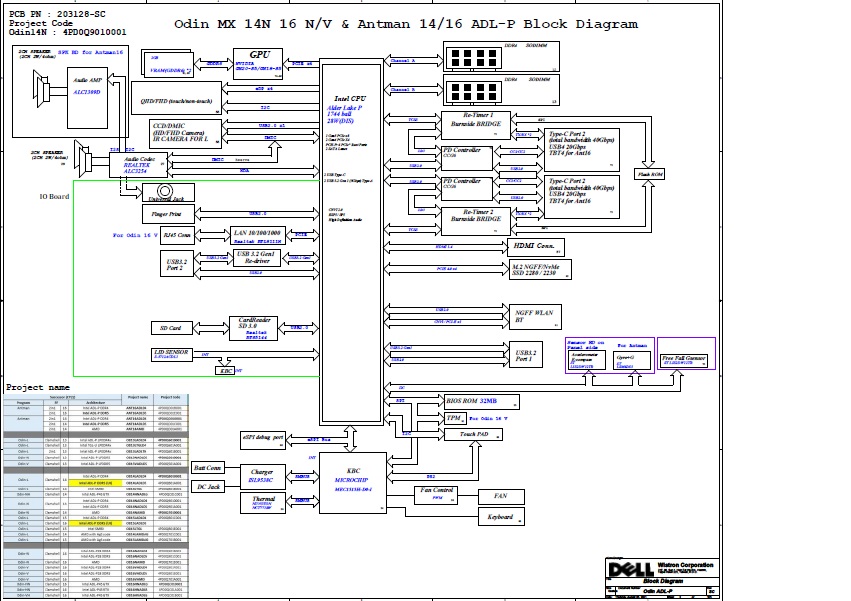
Task: Click the Thermal sensor block
Action: [x=263, y=503]
